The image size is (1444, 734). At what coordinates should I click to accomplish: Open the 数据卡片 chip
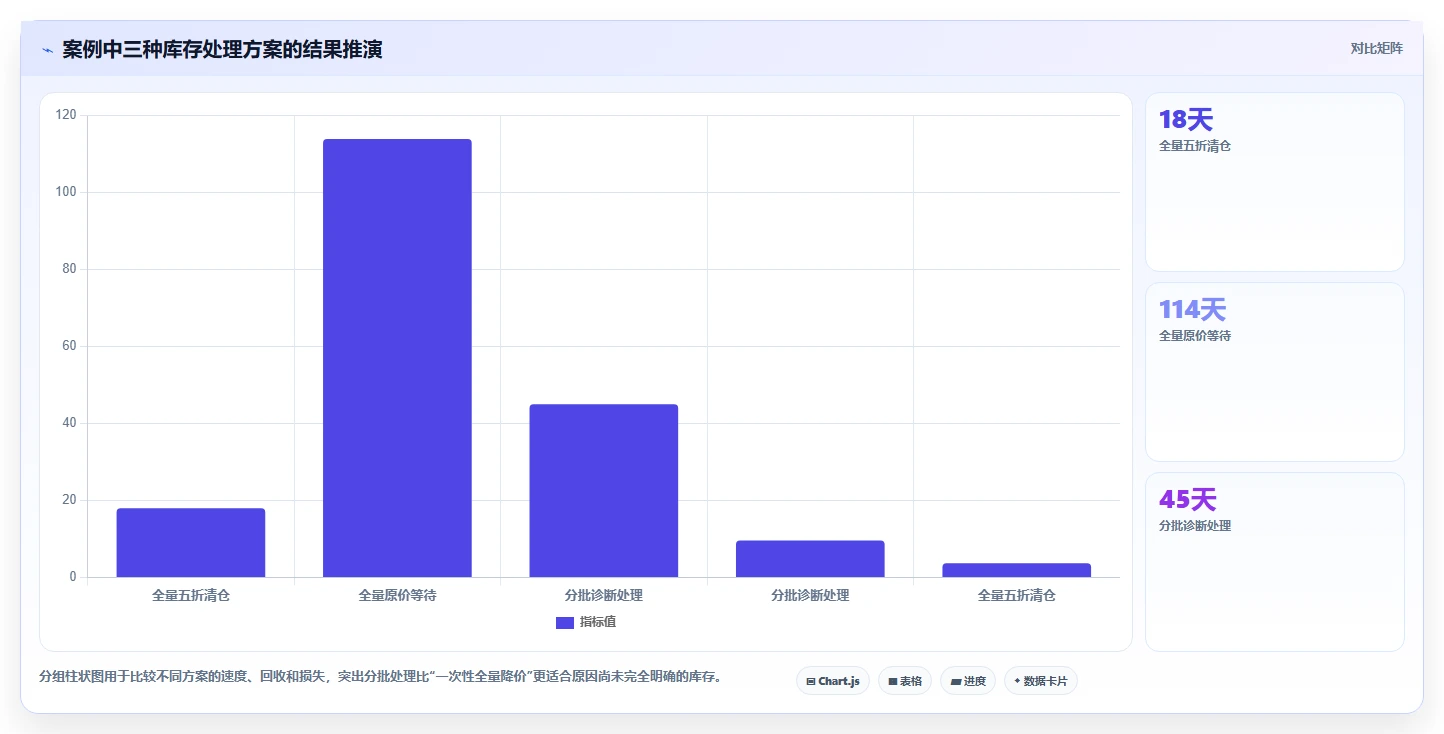(1041, 681)
